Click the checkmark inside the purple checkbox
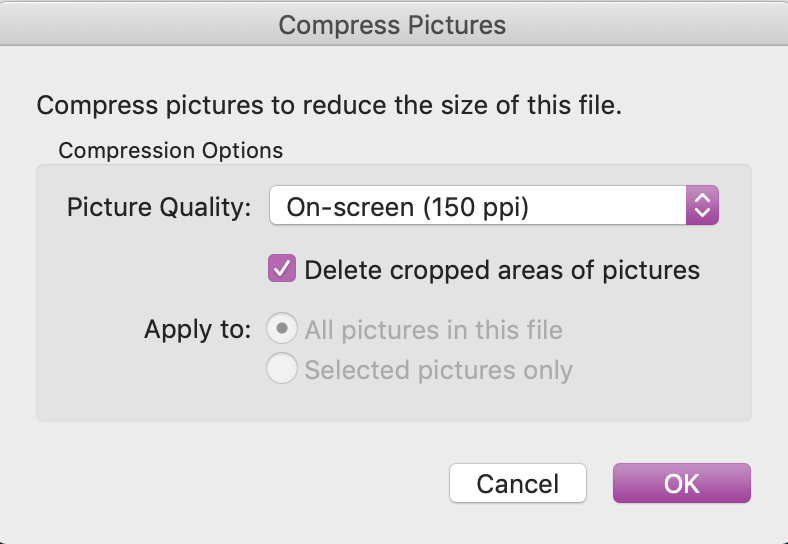788x544 pixels. 281,269
